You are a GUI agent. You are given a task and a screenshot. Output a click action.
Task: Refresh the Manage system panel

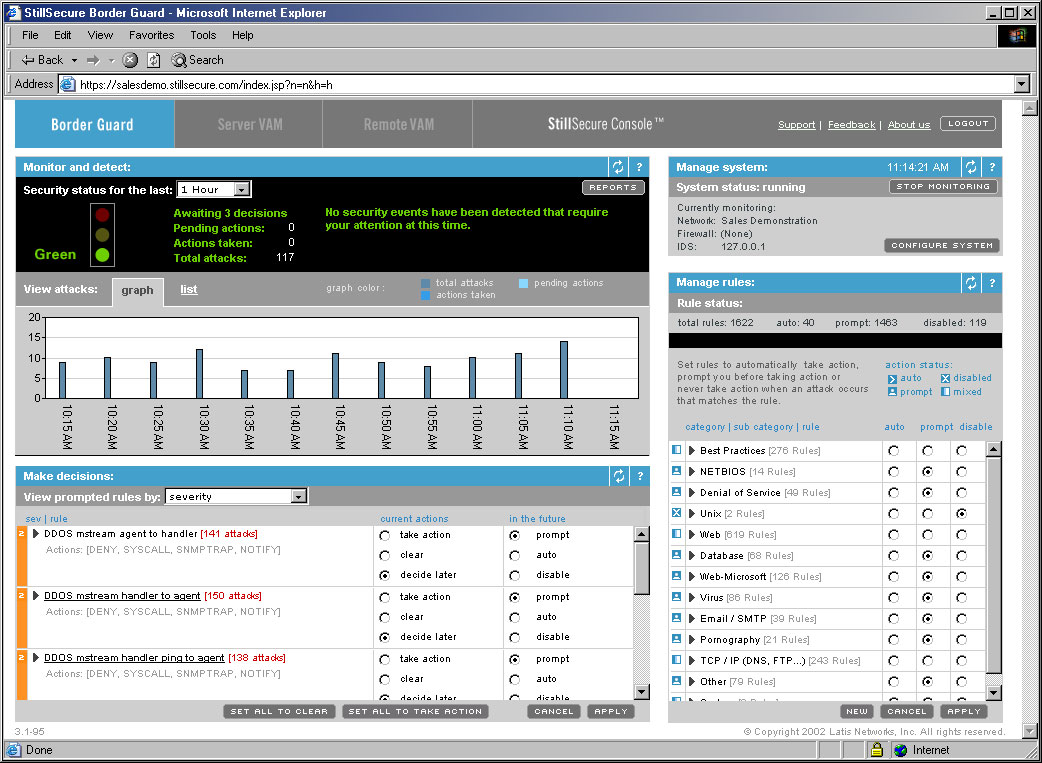click(971, 167)
